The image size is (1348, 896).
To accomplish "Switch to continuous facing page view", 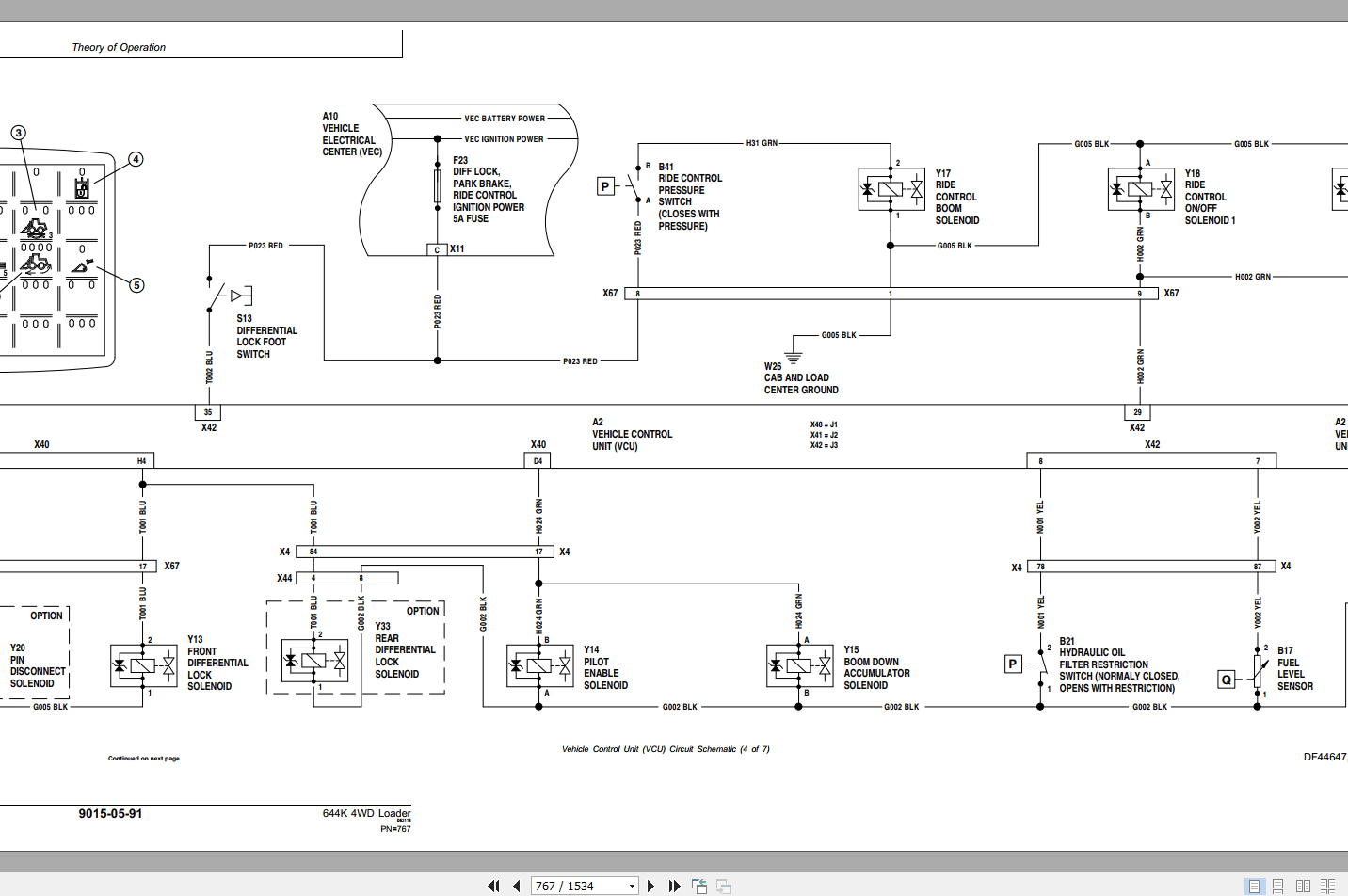I will coord(1327,886).
